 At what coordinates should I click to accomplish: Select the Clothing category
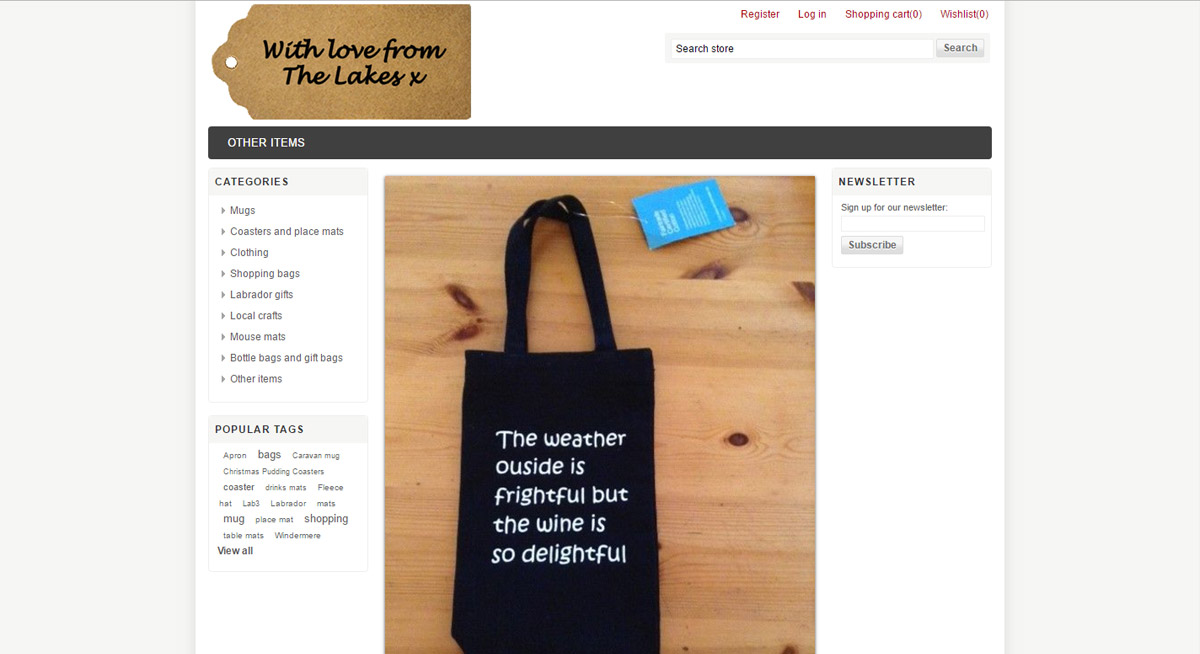[x=249, y=253]
